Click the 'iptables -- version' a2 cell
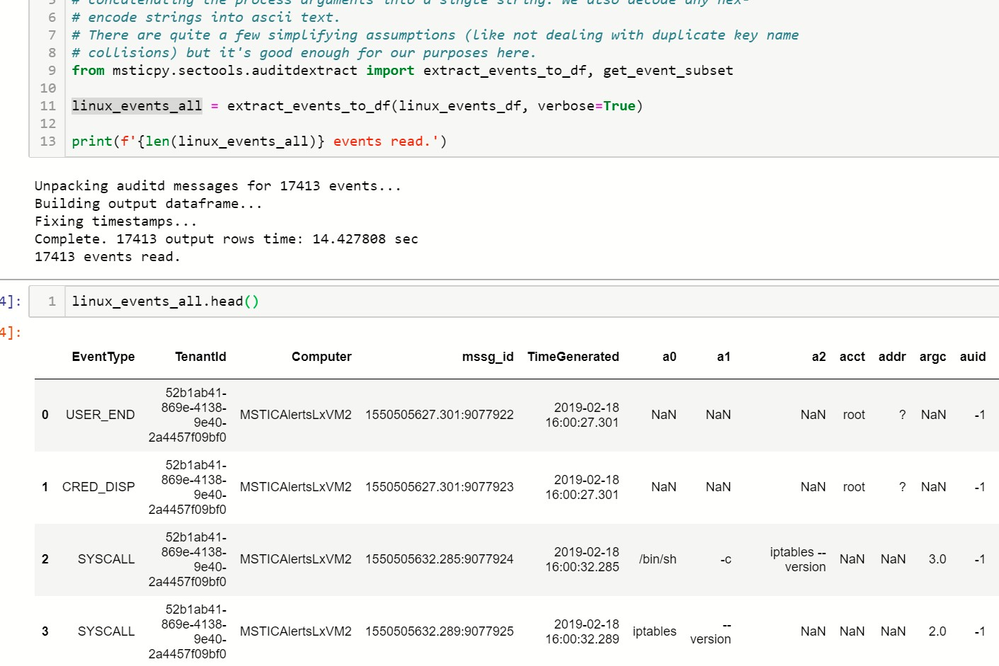 coord(798,560)
